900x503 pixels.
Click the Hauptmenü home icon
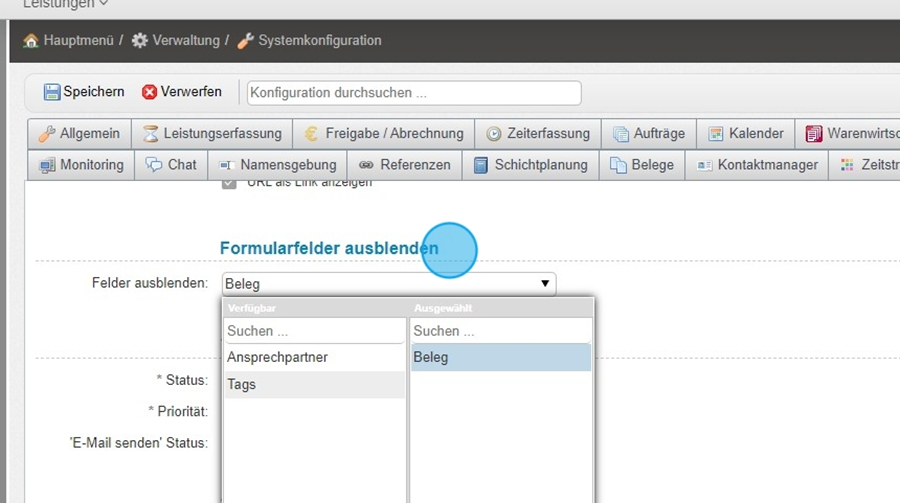31,41
